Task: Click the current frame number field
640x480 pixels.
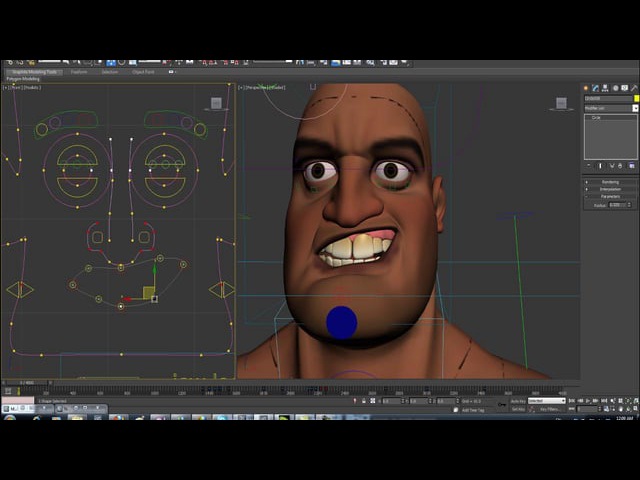Action: point(587,409)
